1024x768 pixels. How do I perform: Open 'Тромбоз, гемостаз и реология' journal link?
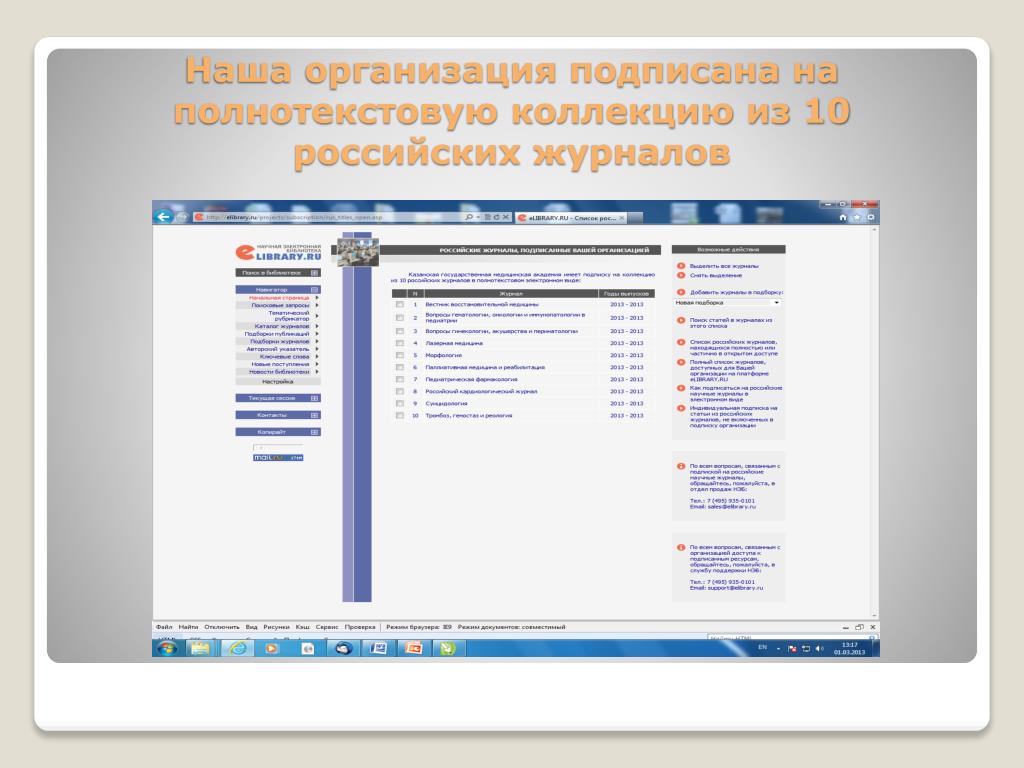pos(469,415)
